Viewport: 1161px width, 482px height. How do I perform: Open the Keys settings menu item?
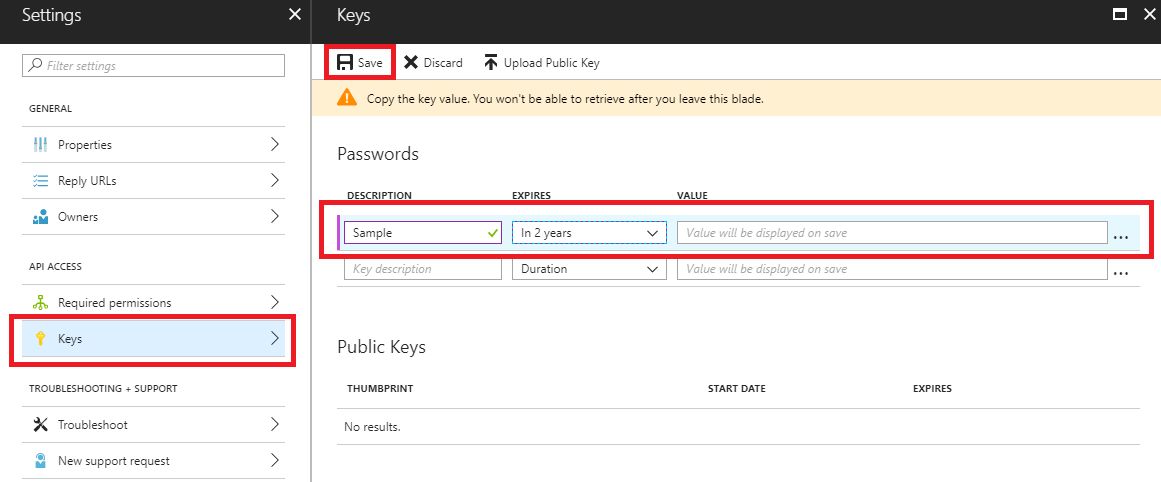153,339
